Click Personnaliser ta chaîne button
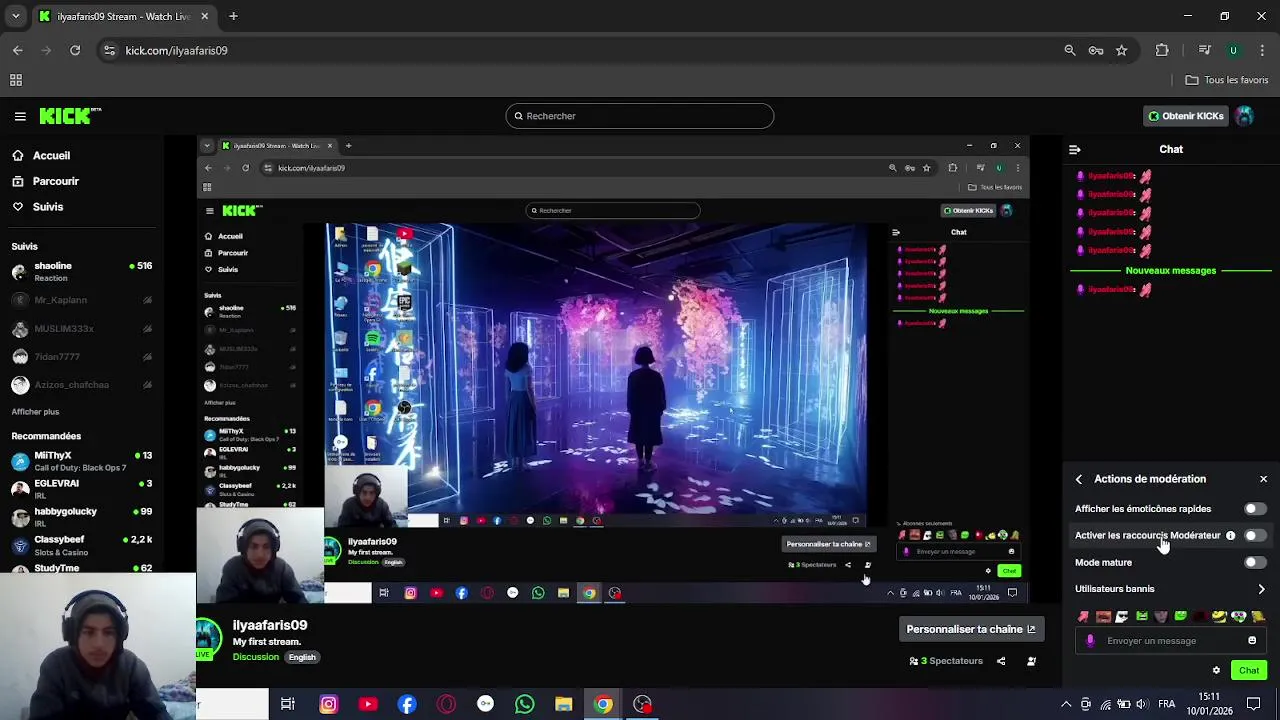Viewport: 1280px width, 720px height. (971, 630)
